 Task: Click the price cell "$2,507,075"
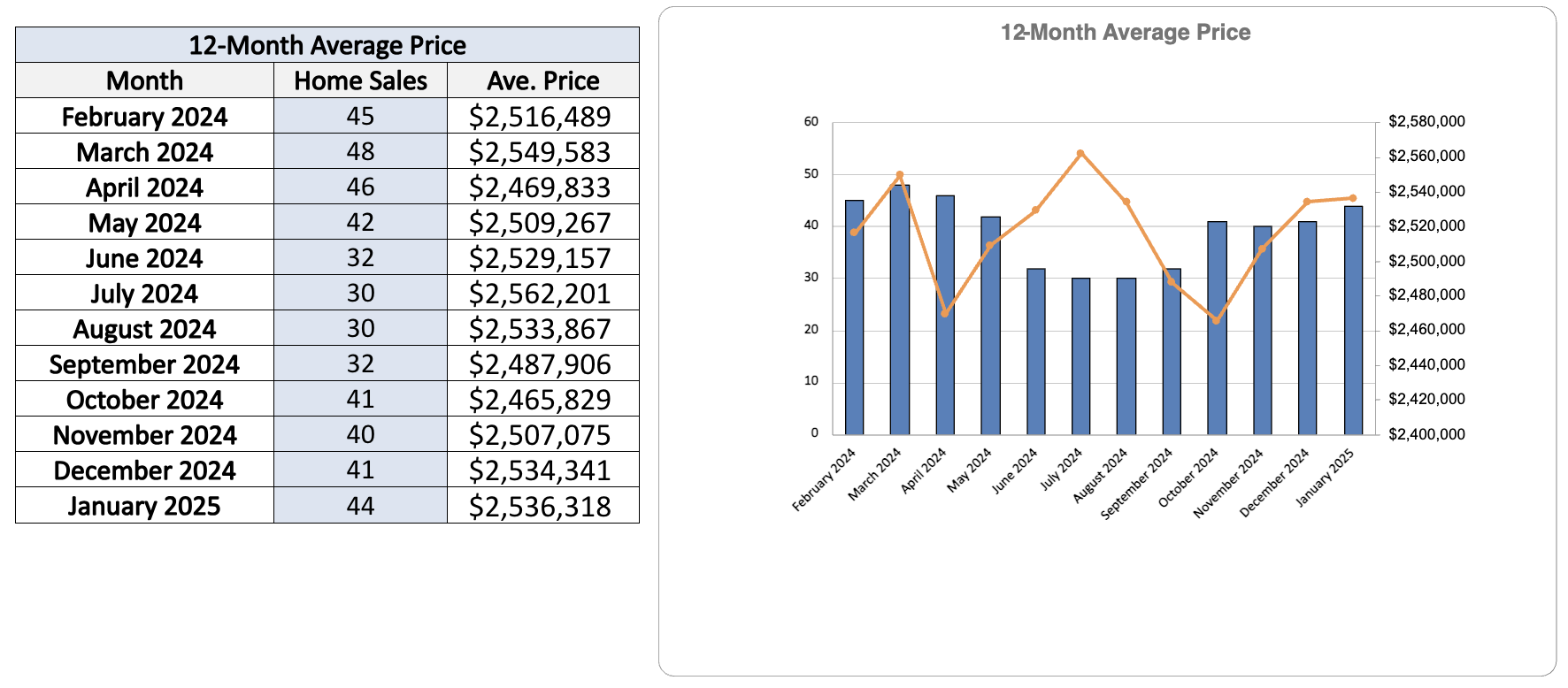coord(543,434)
